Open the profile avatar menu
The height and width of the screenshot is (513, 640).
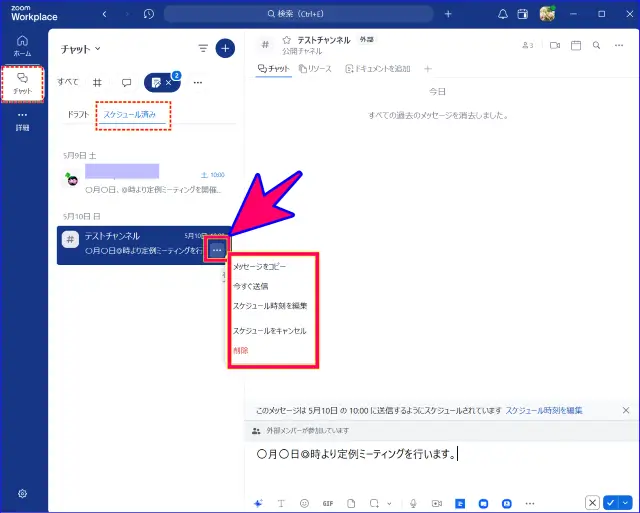point(547,14)
